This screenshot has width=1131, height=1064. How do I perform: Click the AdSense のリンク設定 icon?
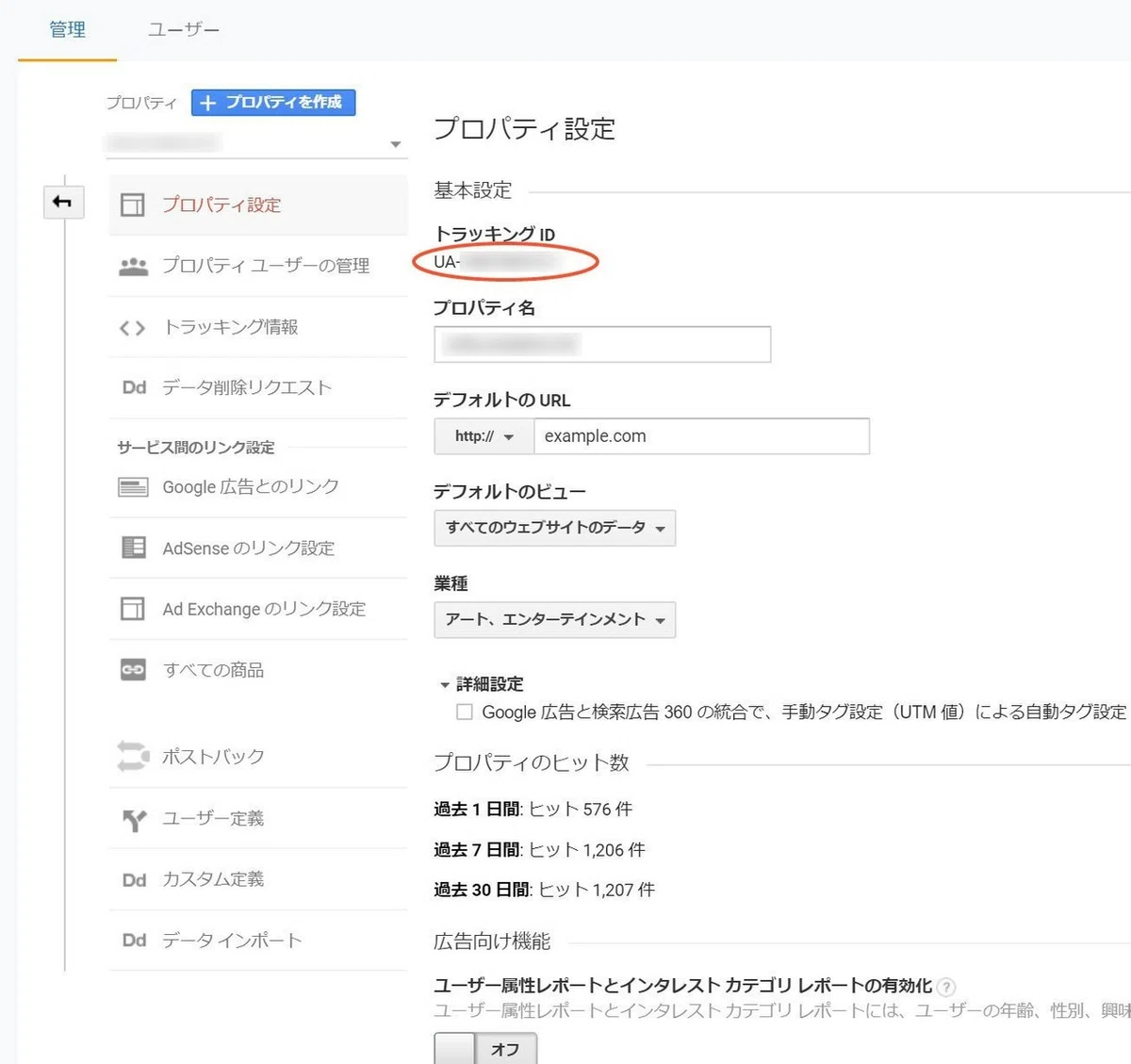134,548
